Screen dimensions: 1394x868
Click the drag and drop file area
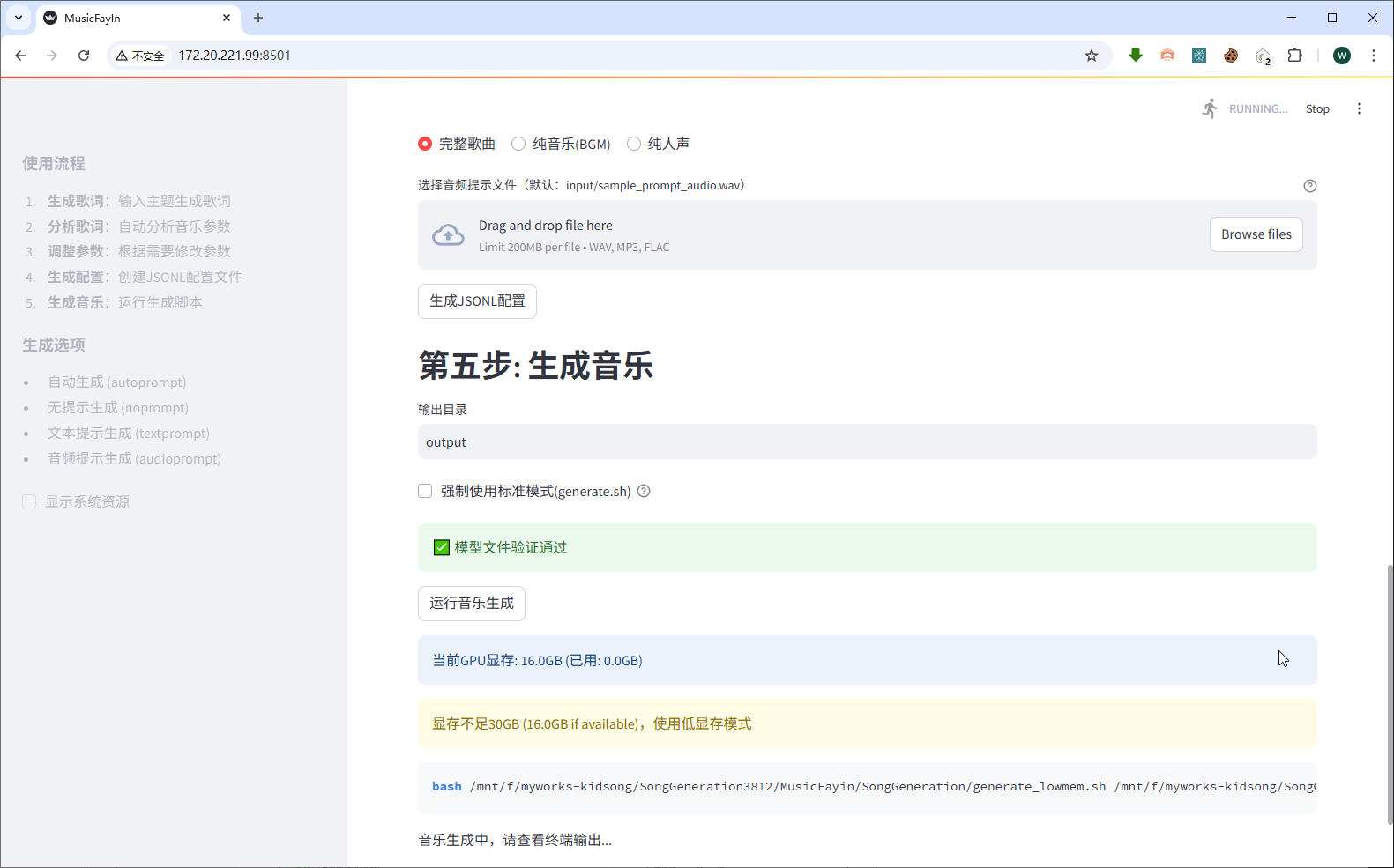tap(868, 235)
